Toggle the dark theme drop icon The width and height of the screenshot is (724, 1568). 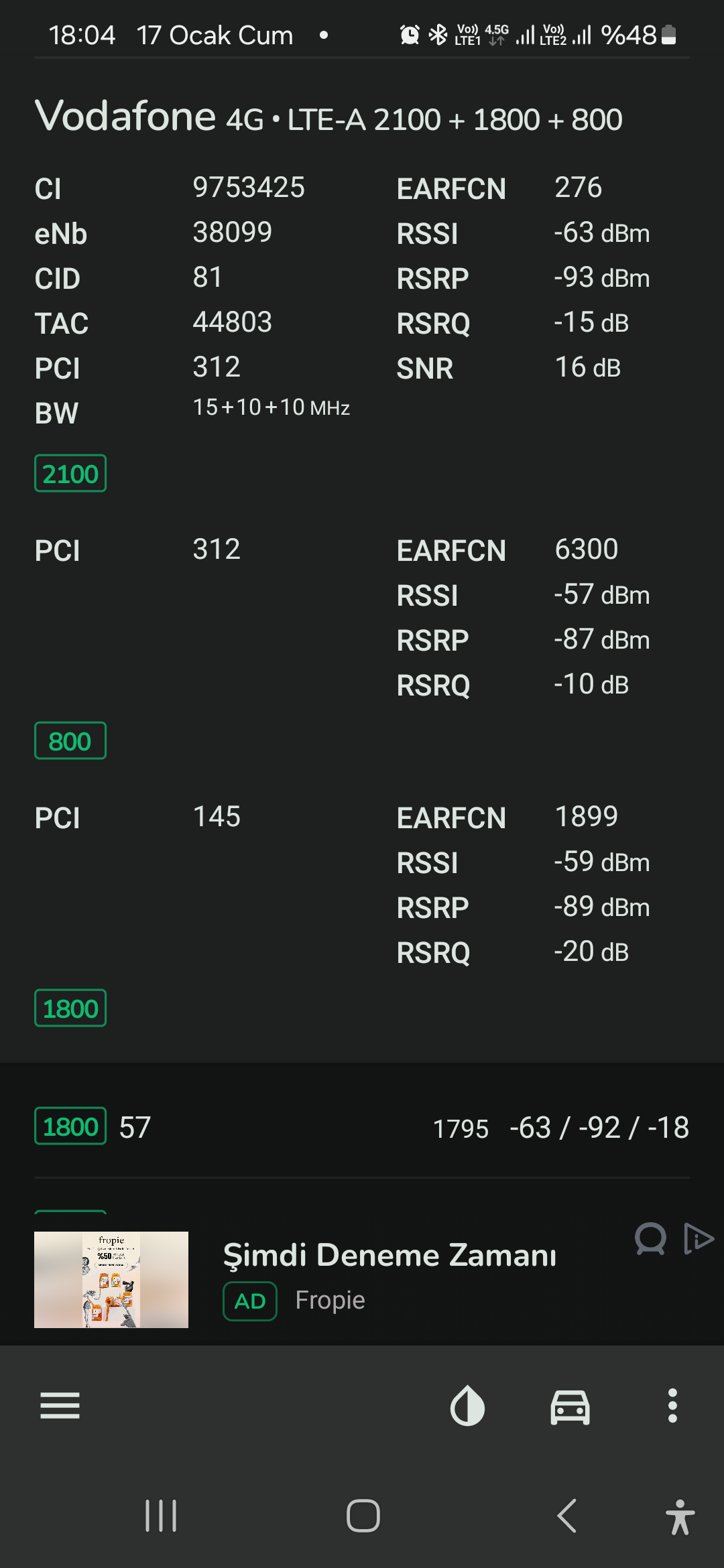[467, 1405]
